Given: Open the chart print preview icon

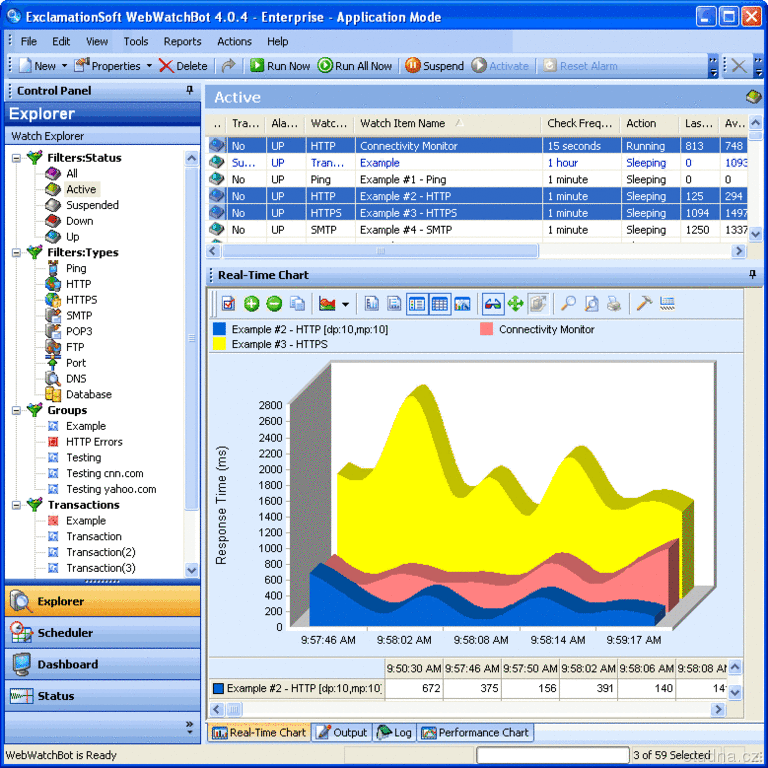Looking at the screenshot, I should [x=591, y=304].
